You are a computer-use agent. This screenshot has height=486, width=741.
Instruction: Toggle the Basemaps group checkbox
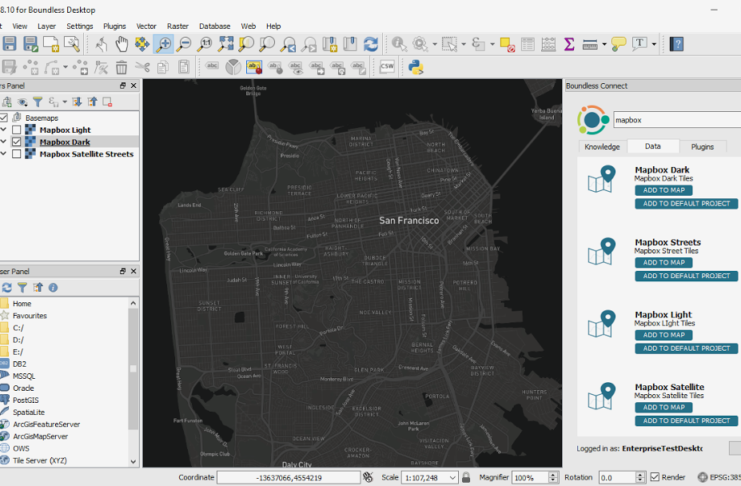(3, 117)
